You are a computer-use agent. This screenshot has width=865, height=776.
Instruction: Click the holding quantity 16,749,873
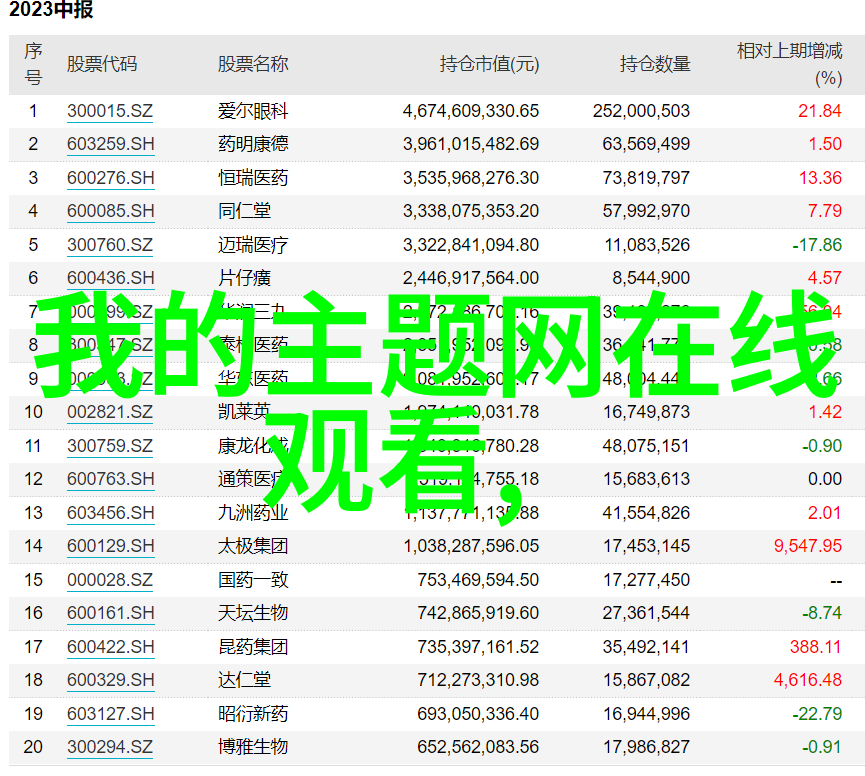646,412
